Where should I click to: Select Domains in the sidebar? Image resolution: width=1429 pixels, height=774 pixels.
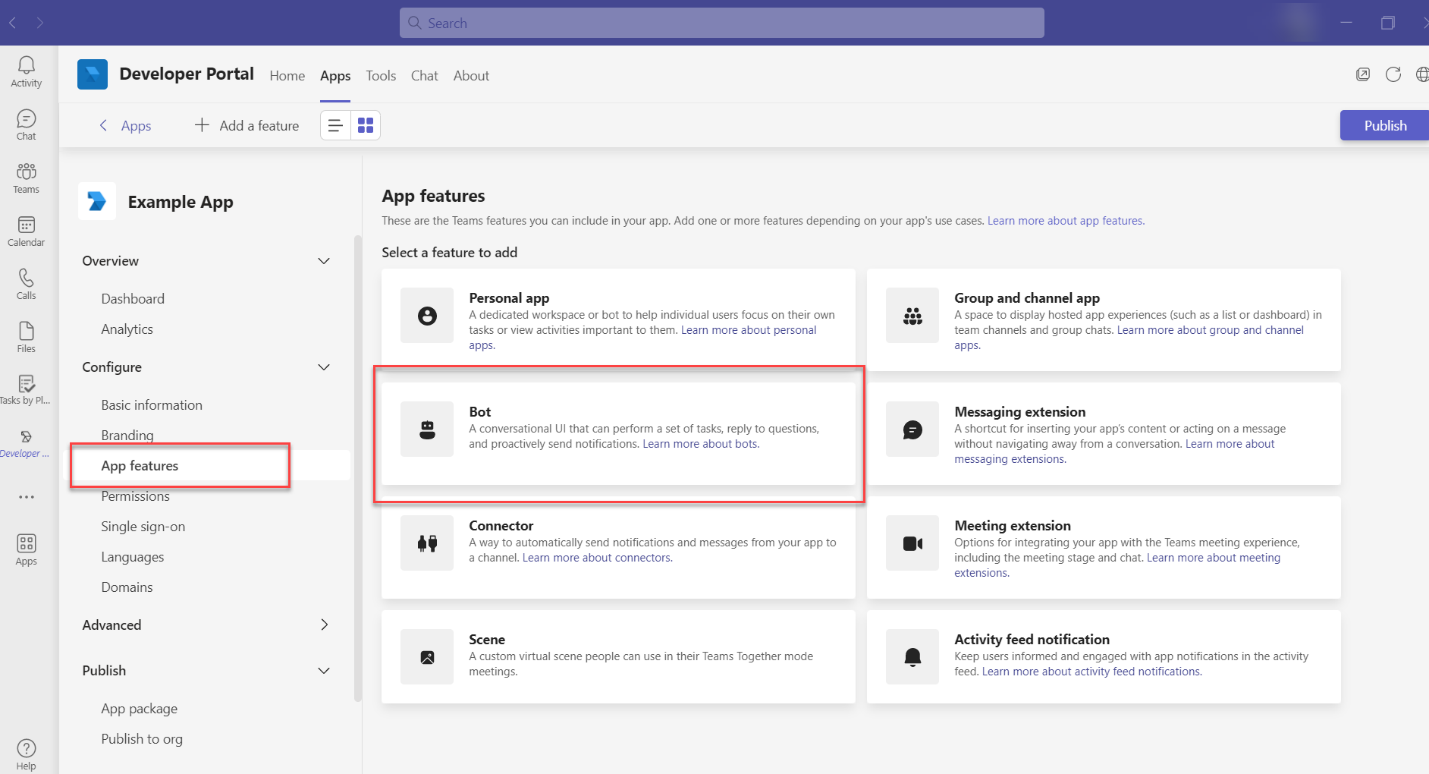point(127,587)
